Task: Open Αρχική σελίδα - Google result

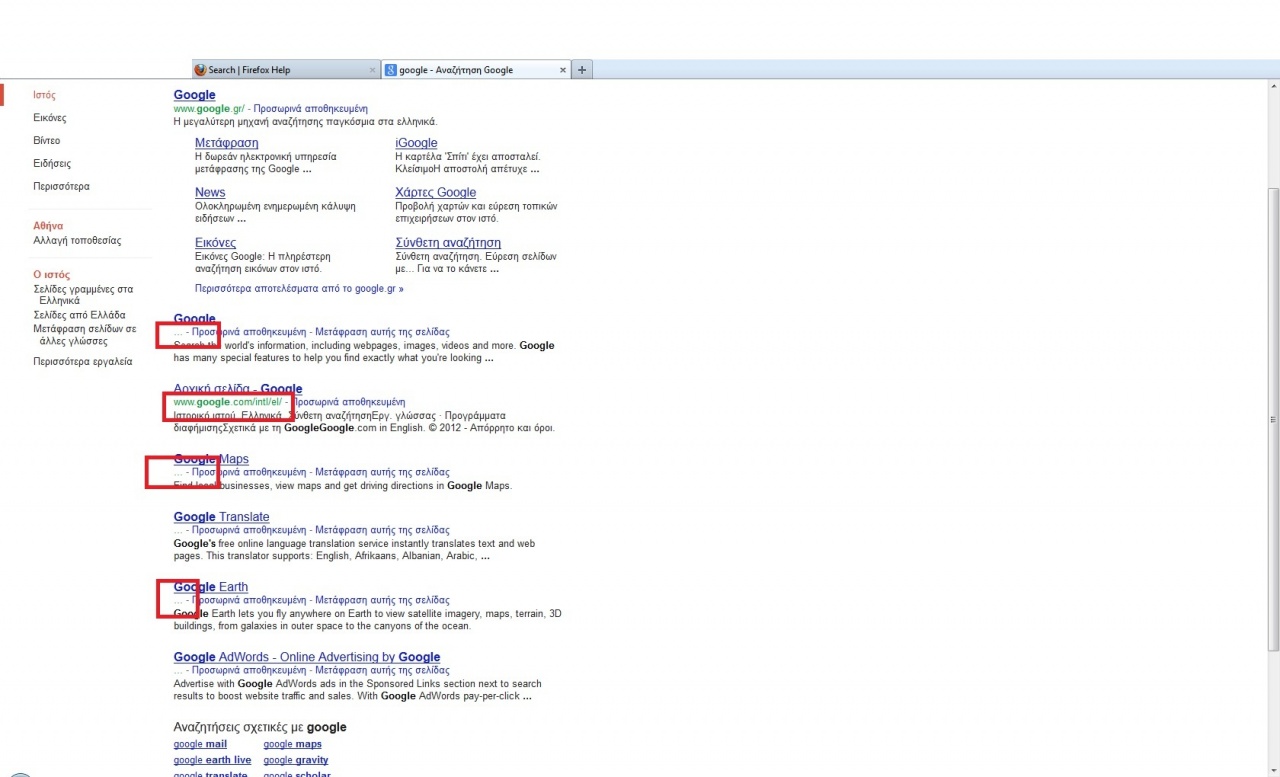Action: click(x=238, y=389)
